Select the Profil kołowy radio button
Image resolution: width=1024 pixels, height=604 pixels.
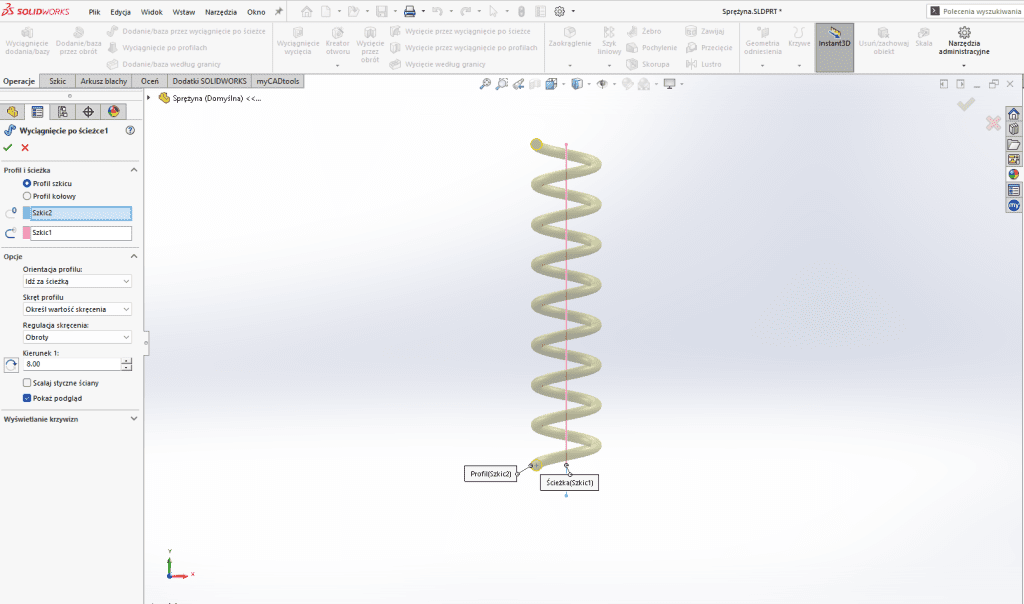coord(27,197)
